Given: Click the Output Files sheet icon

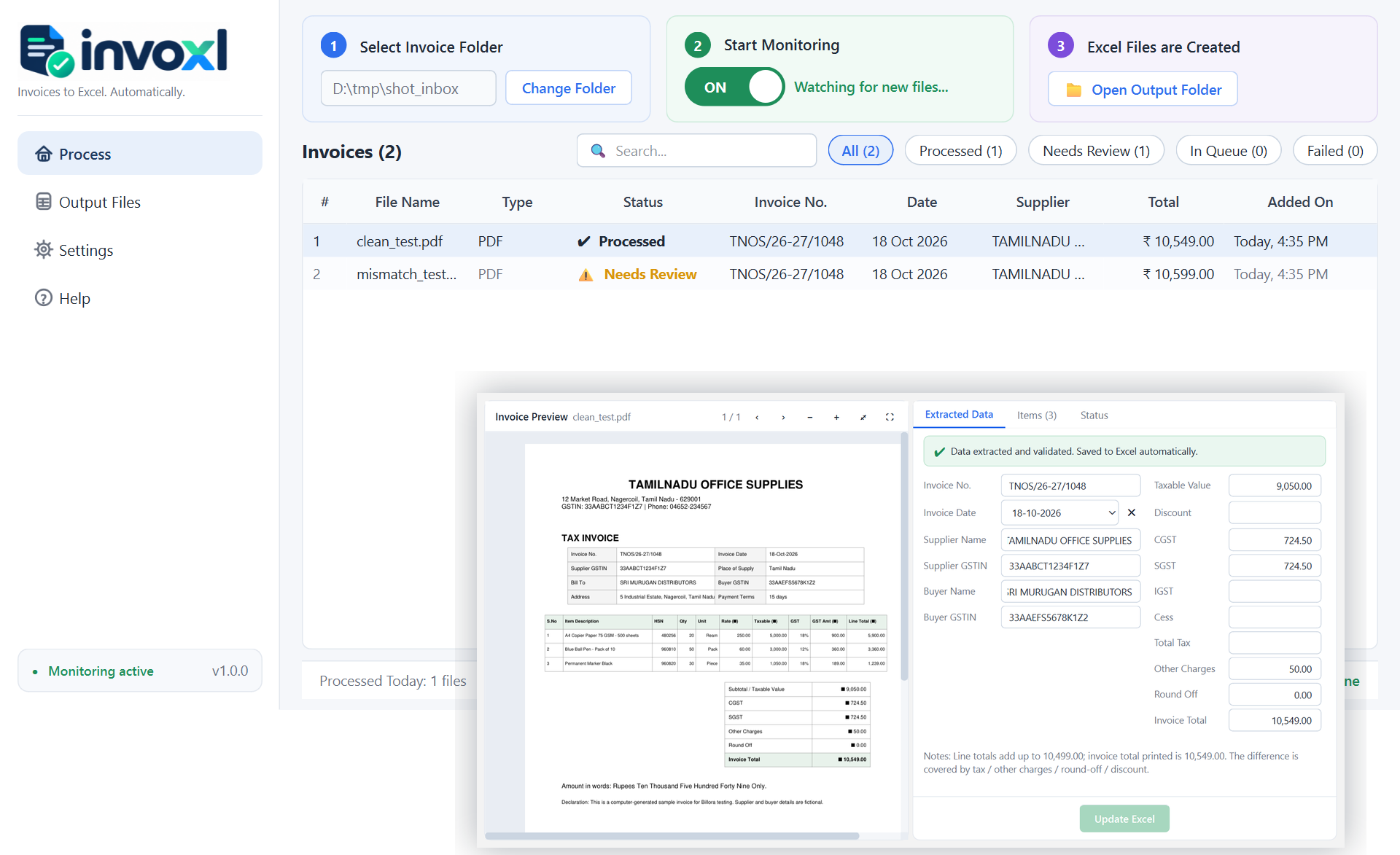Looking at the screenshot, I should [44, 202].
